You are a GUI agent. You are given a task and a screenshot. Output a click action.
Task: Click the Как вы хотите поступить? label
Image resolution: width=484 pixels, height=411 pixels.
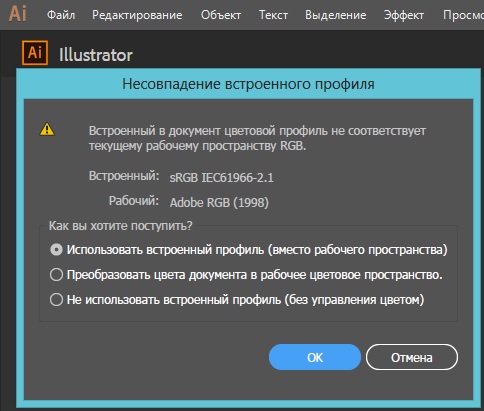(121, 226)
